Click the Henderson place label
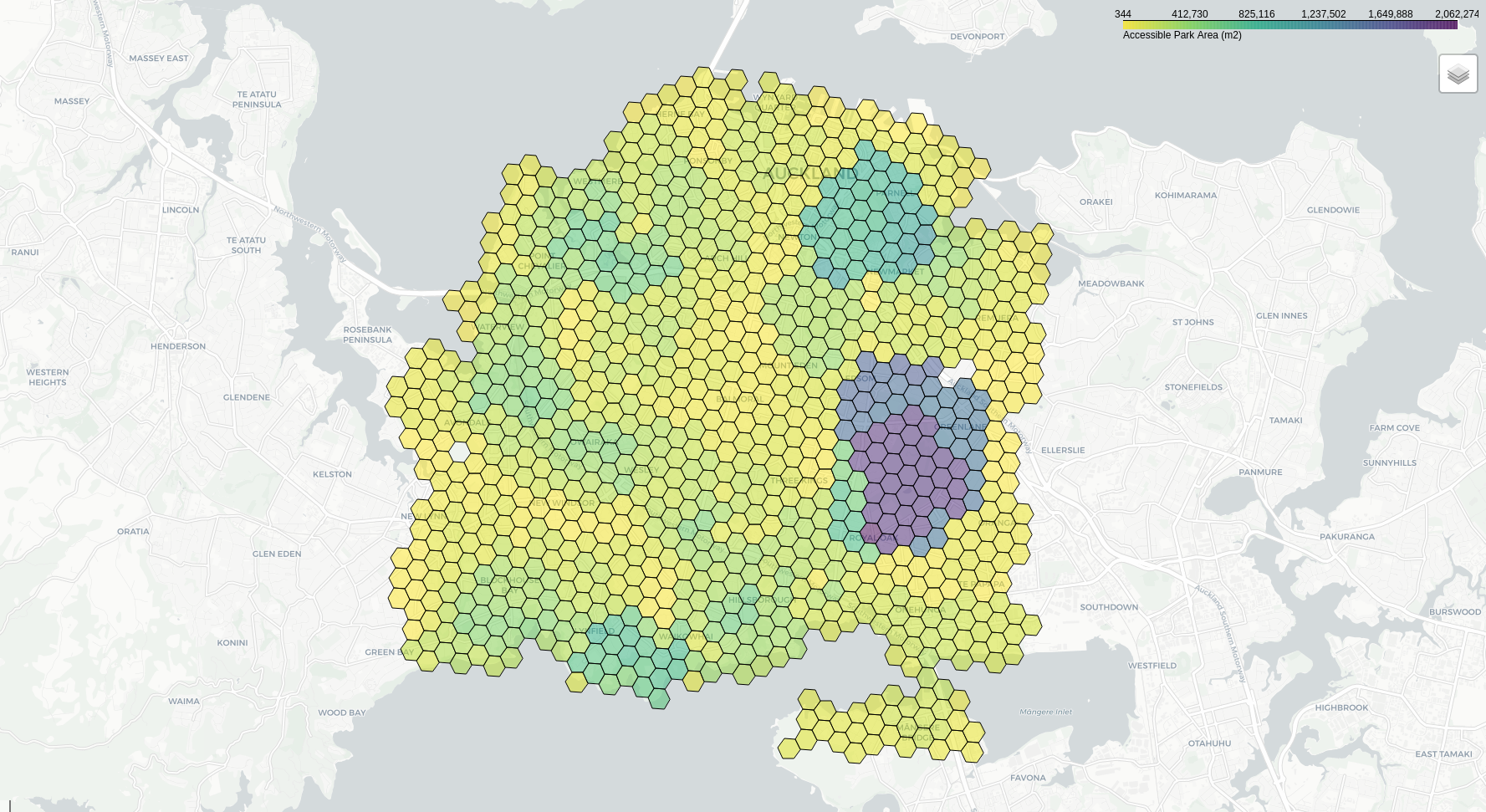Image resolution: width=1486 pixels, height=812 pixels. (177, 346)
